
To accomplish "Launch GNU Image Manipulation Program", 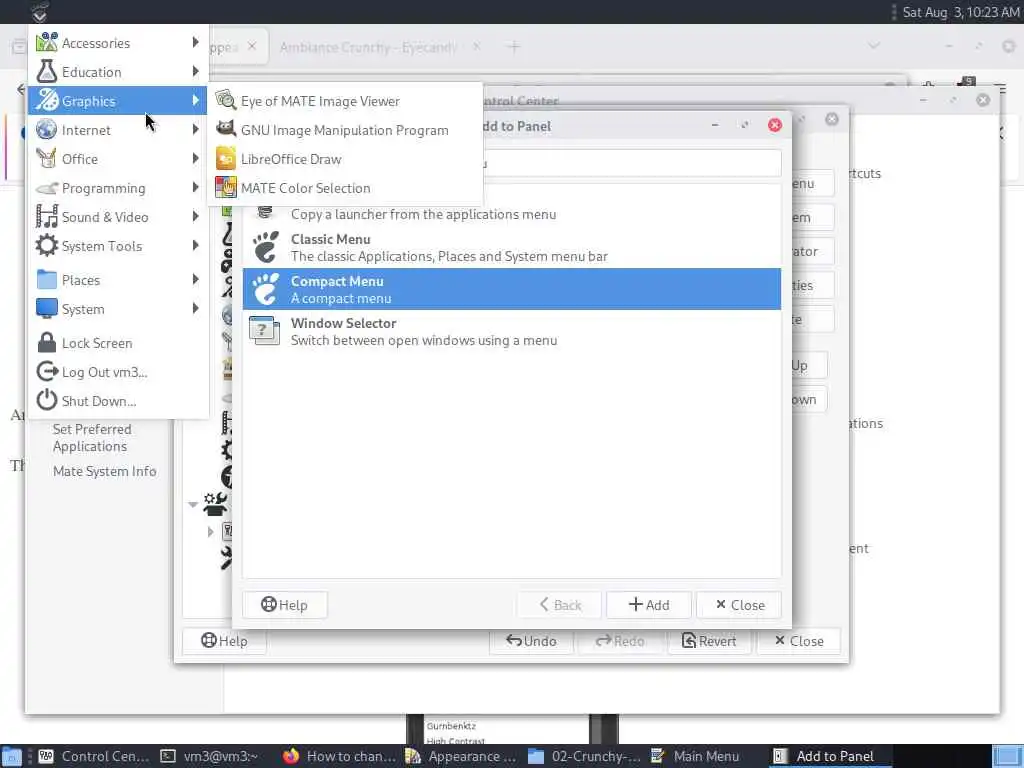I will point(345,130).
